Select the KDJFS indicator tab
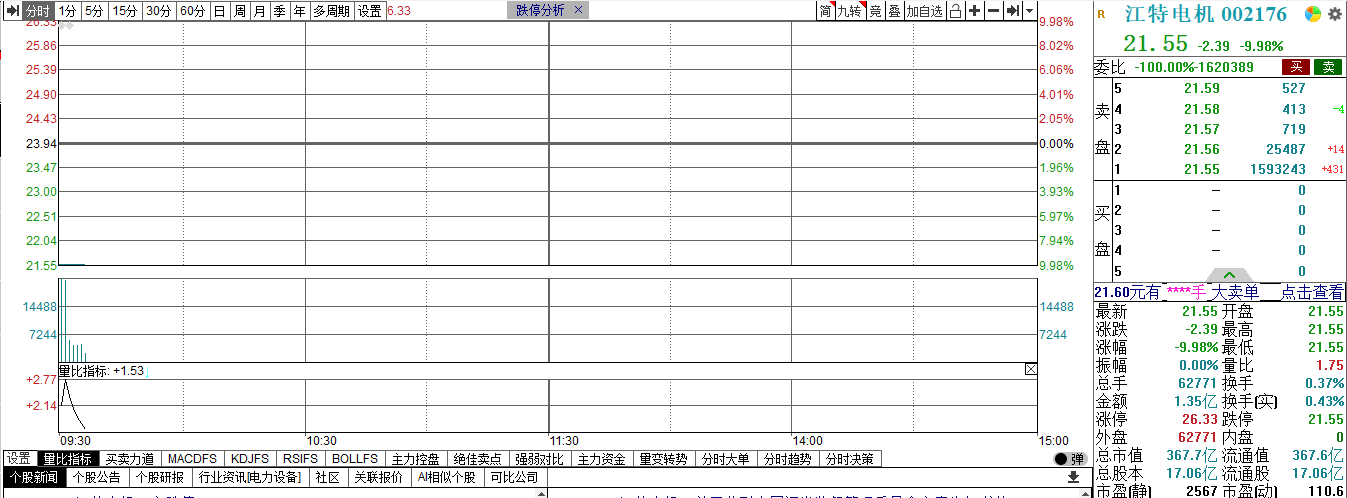The width and height of the screenshot is (1347, 498). pos(250,459)
